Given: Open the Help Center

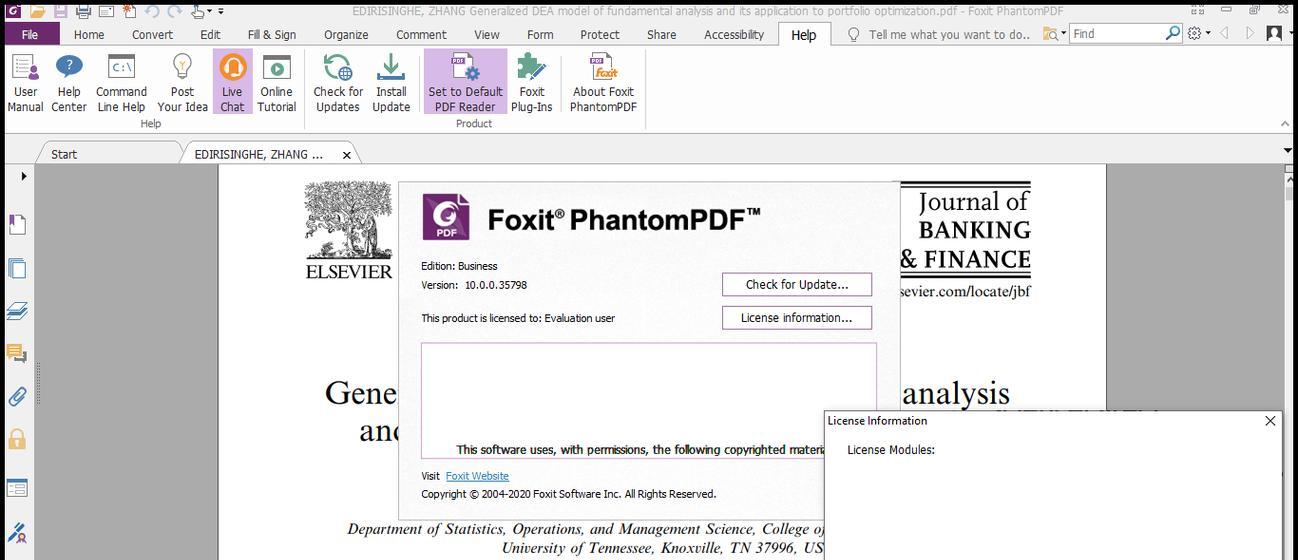Looking at the screenshot, I should click(x=69, y=83).
